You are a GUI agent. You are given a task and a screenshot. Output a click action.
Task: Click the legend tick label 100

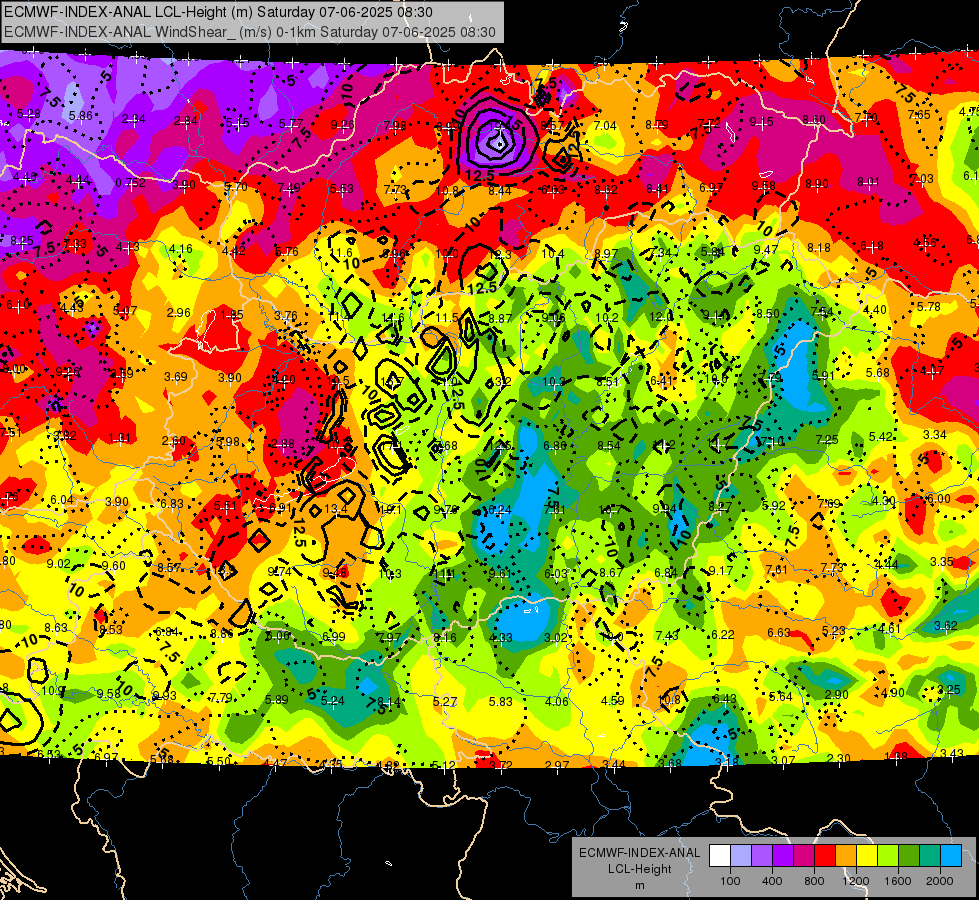[x=730, y=881]
